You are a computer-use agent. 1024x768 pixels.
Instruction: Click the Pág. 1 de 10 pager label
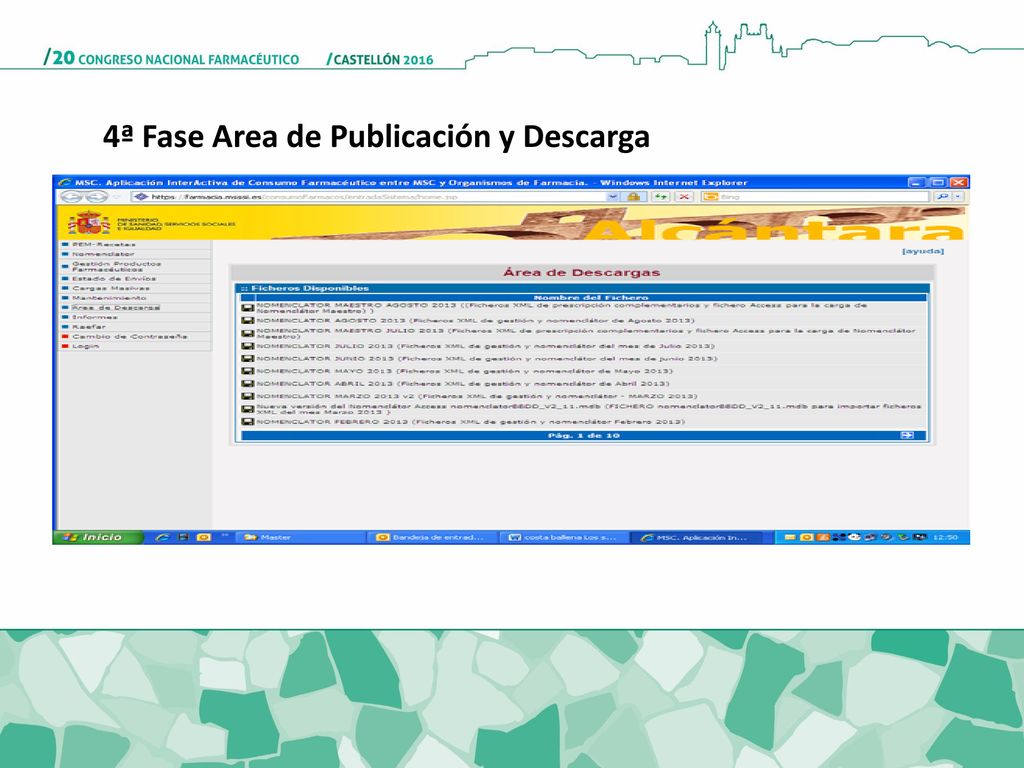pyautogui.click(x=584, y=435)
